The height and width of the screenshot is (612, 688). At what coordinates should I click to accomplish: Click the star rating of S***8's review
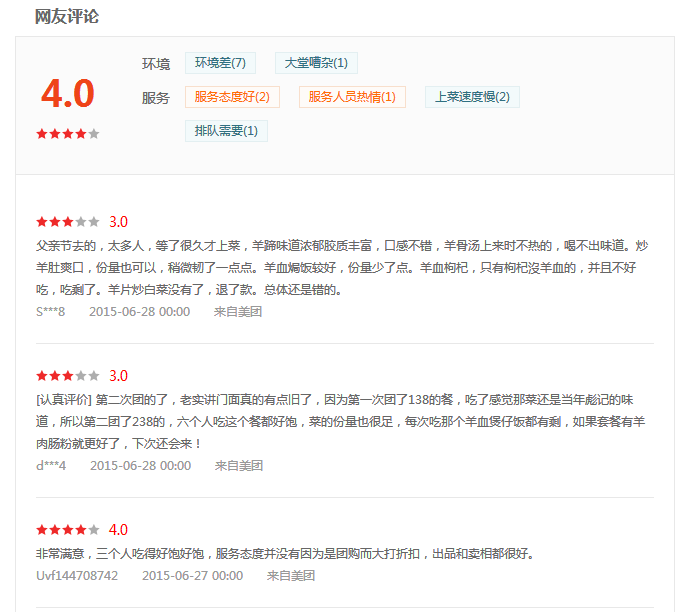tap(68, 222)
